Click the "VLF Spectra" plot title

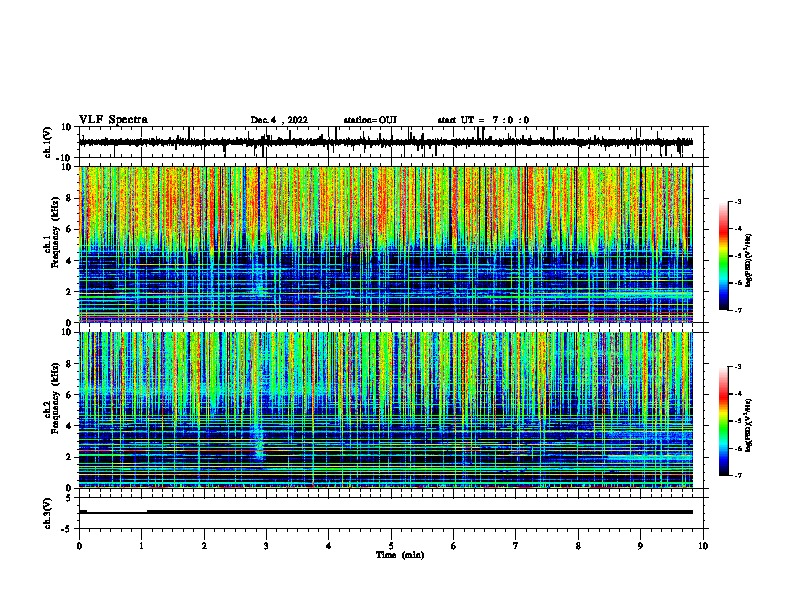click(113, 120)
